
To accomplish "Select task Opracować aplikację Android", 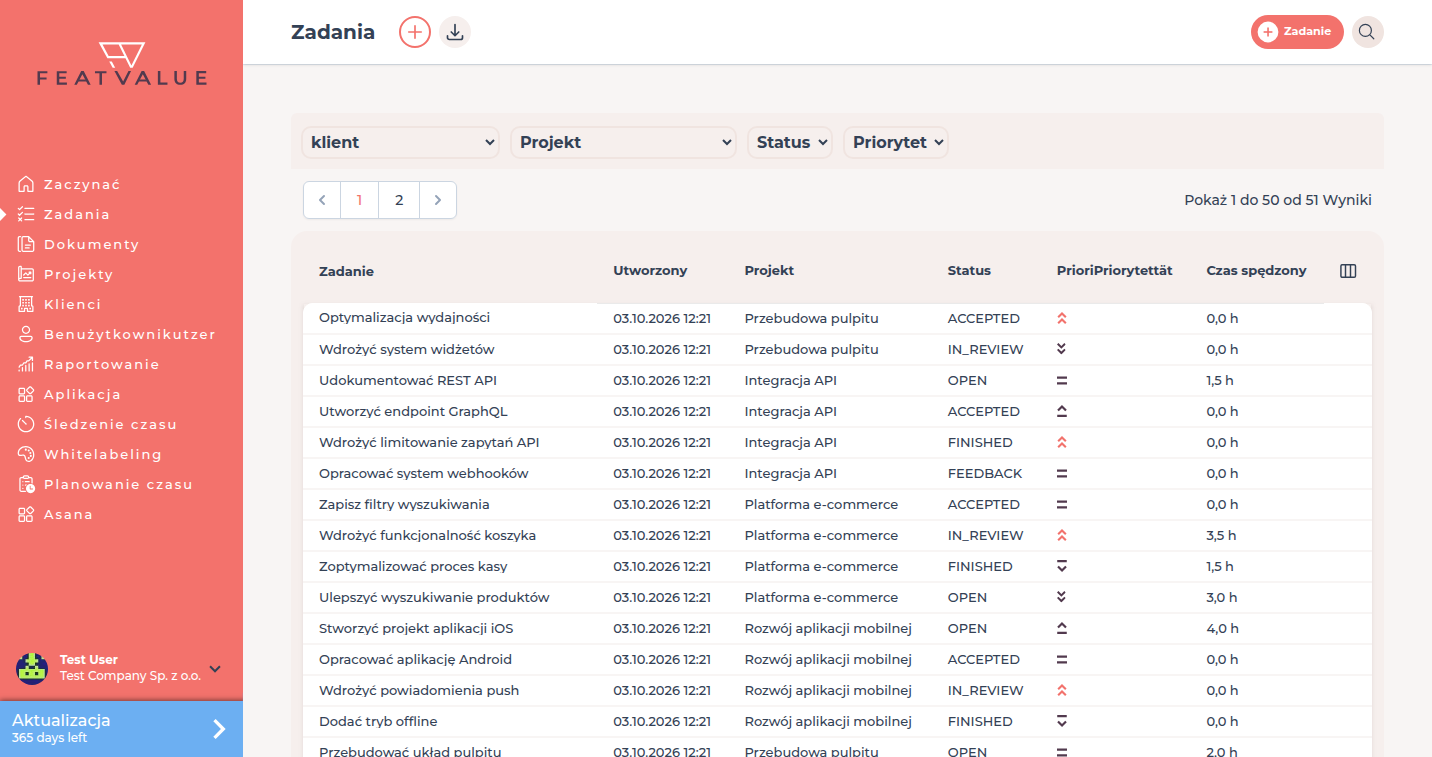I will [x=415, y=659].
